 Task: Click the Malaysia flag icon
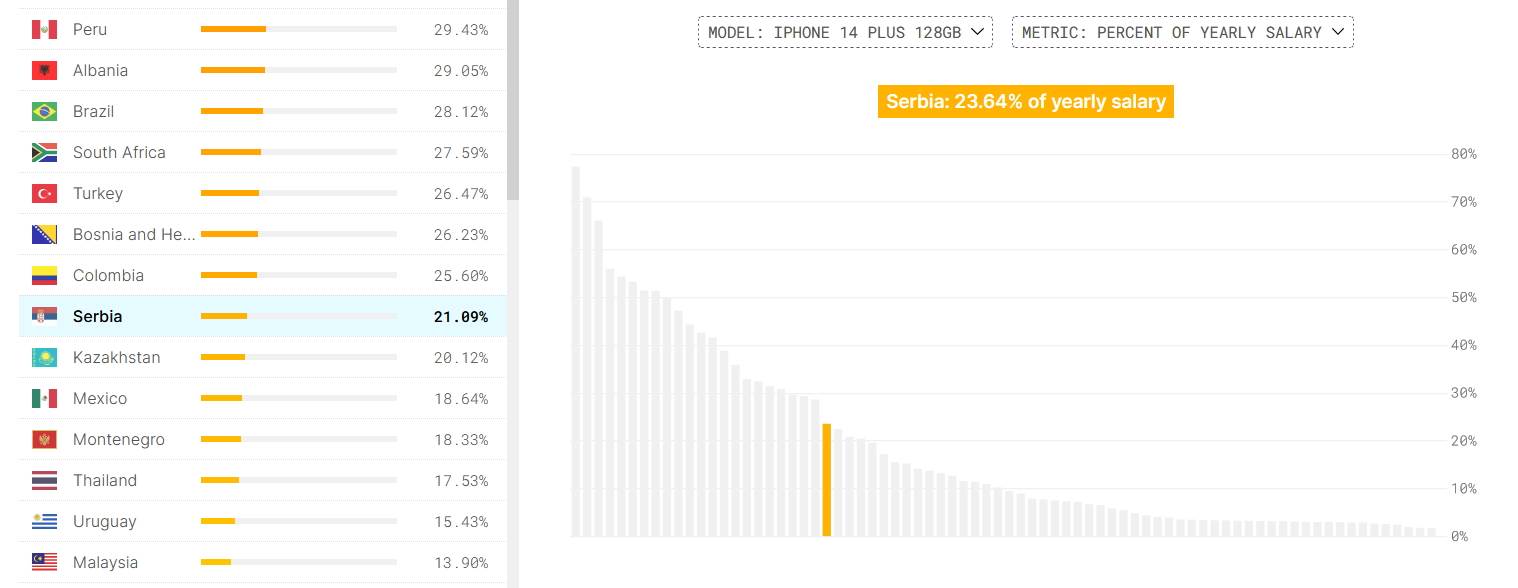(x=44, y=562)
